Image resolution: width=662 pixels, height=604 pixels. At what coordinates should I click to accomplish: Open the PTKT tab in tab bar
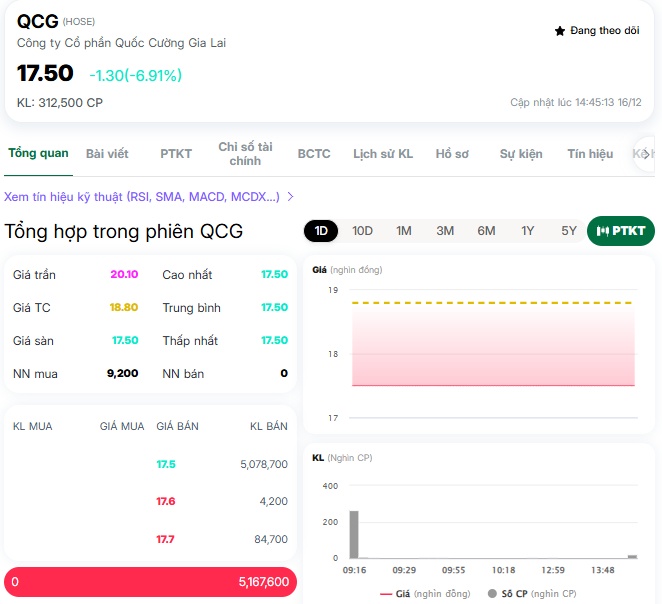176,154
